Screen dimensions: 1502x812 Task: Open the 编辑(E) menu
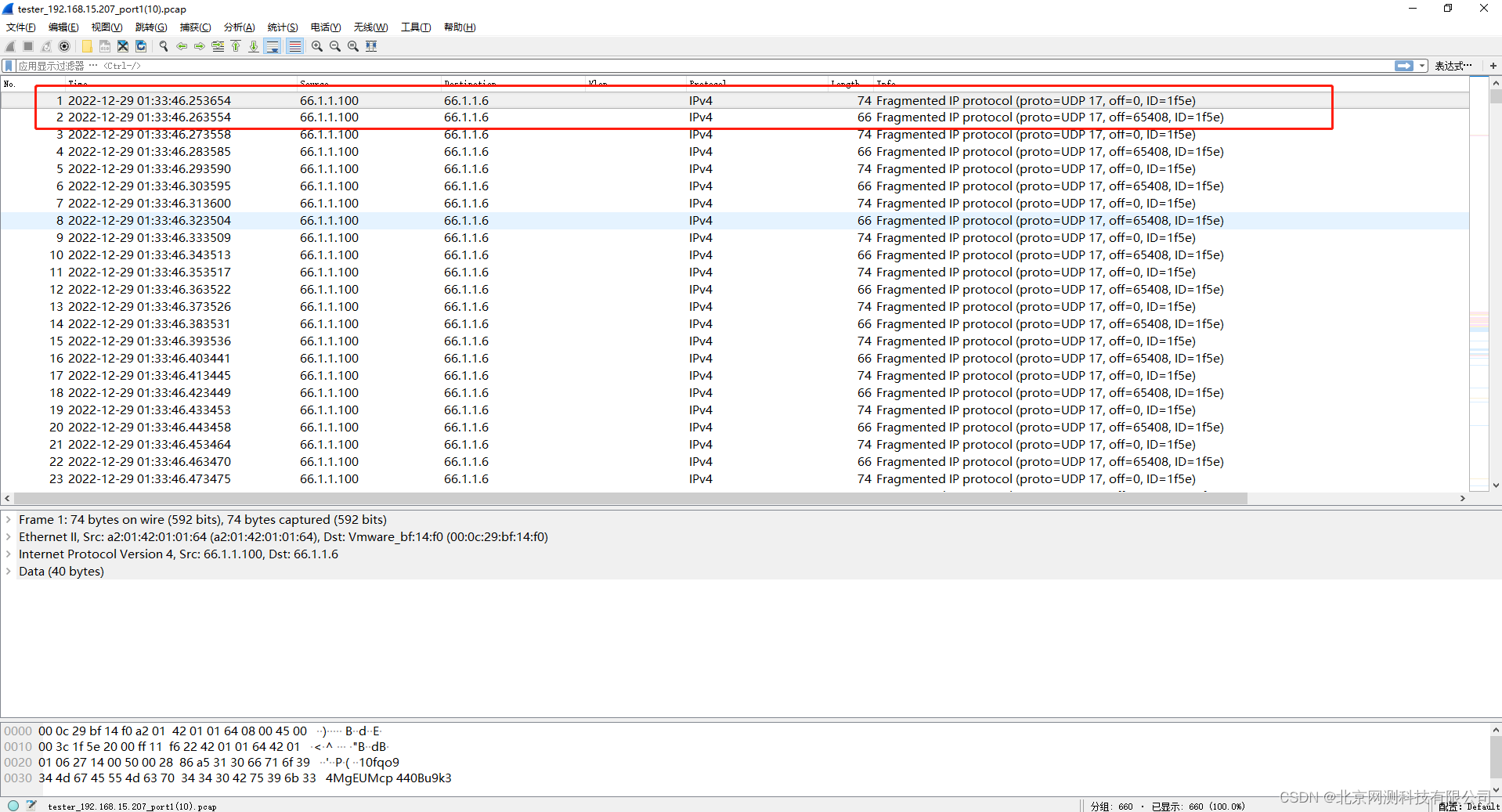click(x=63, y=27)
